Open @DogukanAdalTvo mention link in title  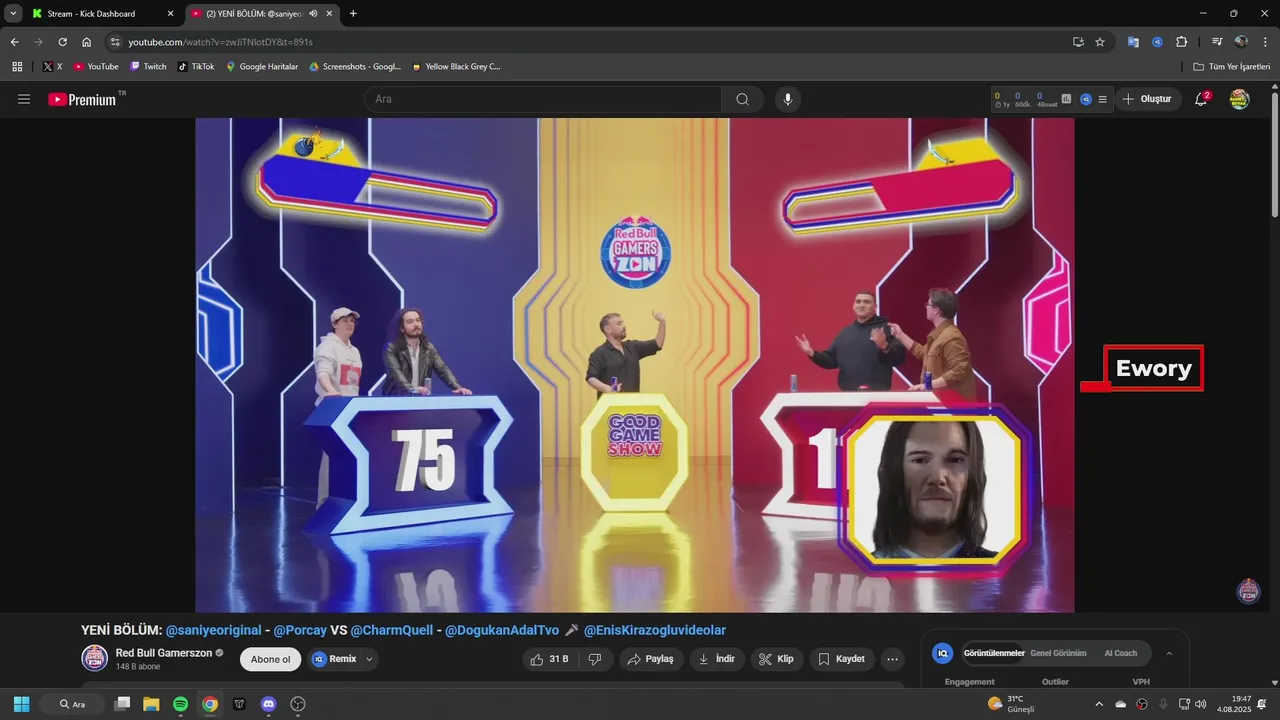pyautogui.click(x=502, y=630)
